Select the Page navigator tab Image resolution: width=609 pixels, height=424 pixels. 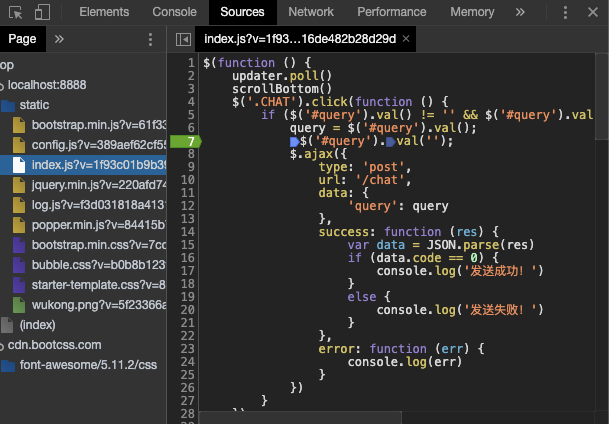point(23,39)
